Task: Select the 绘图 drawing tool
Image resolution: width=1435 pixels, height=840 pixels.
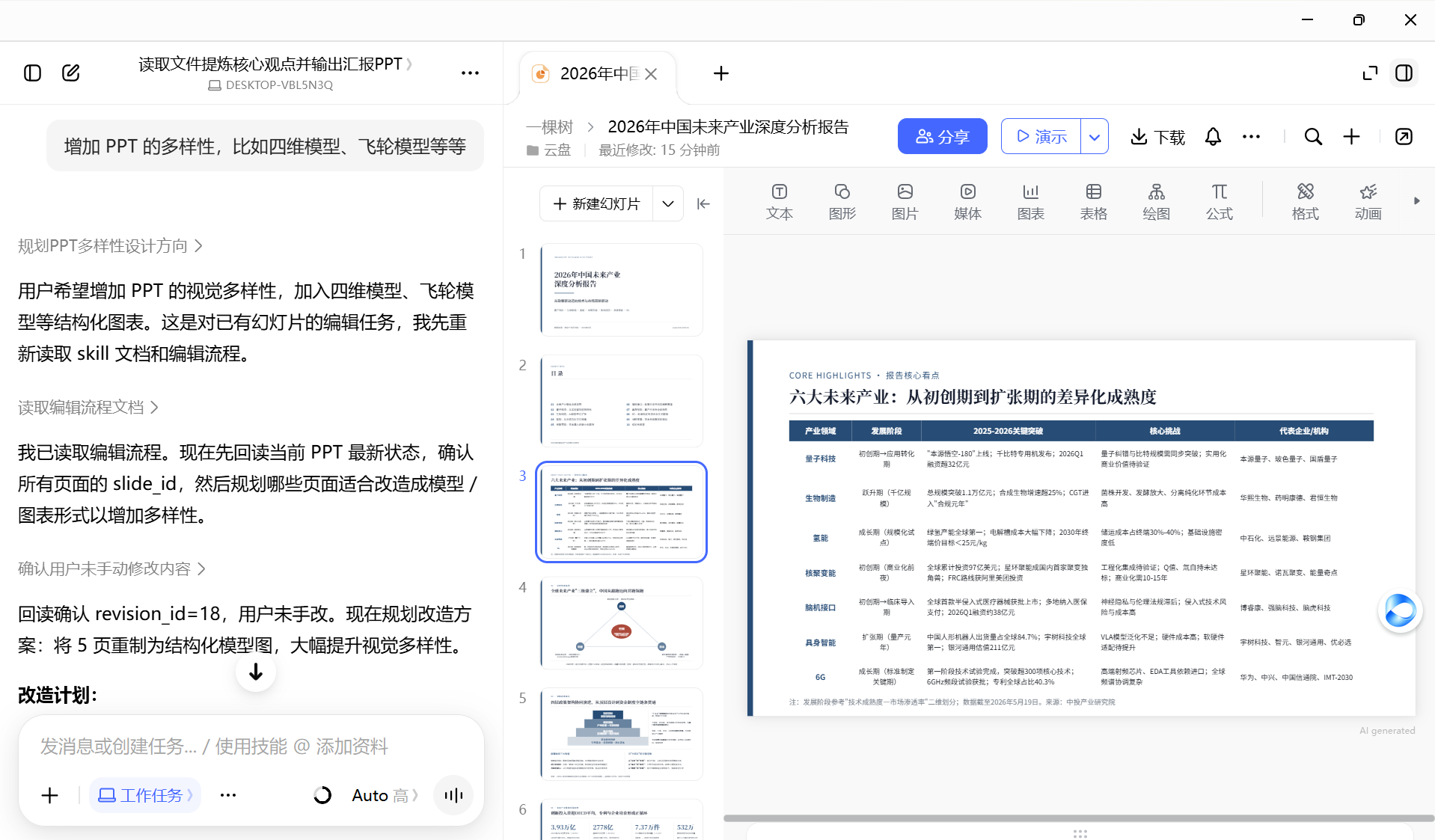Action: 1156,202
